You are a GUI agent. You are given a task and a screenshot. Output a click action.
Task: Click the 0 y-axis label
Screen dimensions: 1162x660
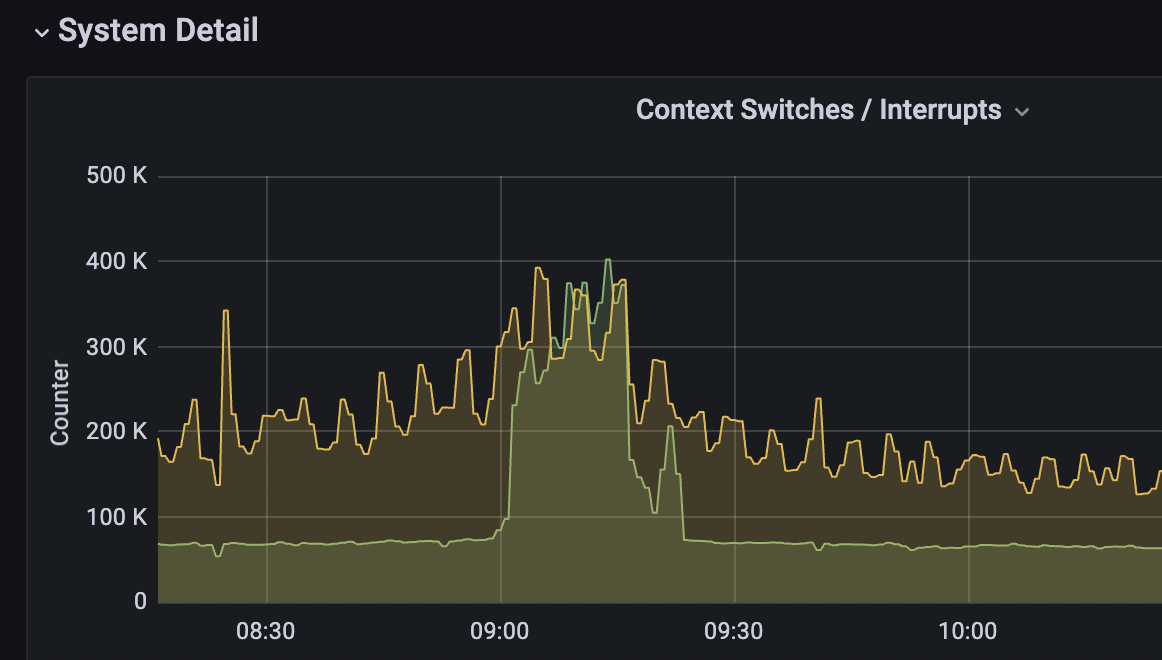pos(139,602)
